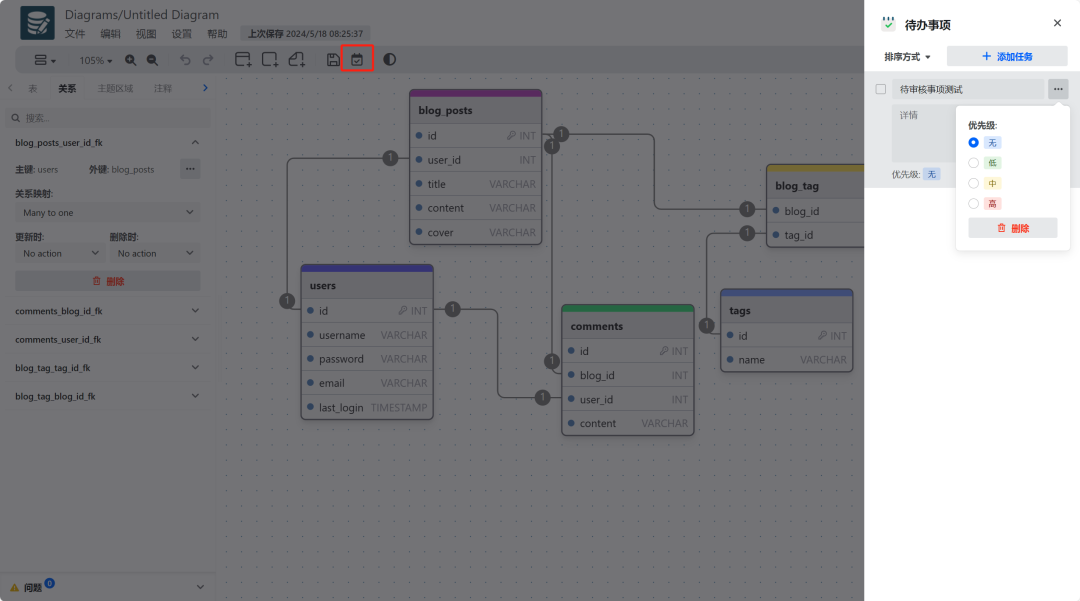
Task: Click the 添加任务 button
Action: pos(1007,57)
